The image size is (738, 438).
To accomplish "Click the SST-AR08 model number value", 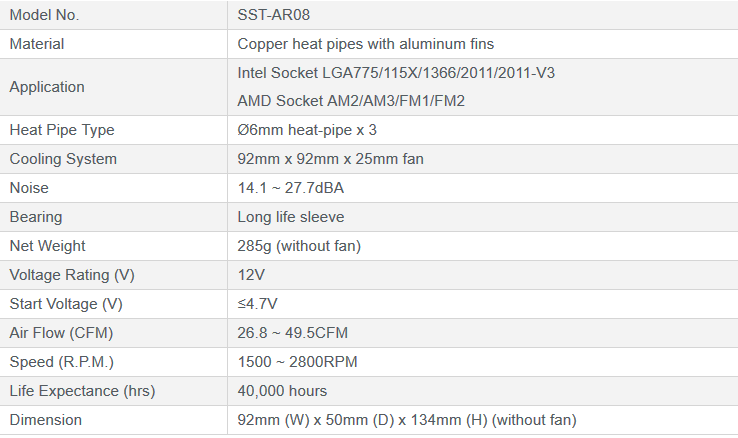I will click(x=273, y=15).
